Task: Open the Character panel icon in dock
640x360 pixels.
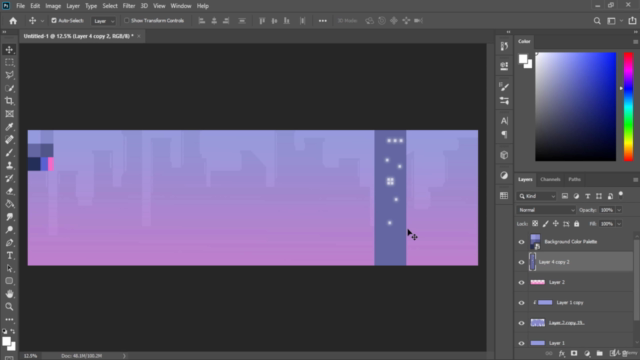Action: tap(504, 120)
